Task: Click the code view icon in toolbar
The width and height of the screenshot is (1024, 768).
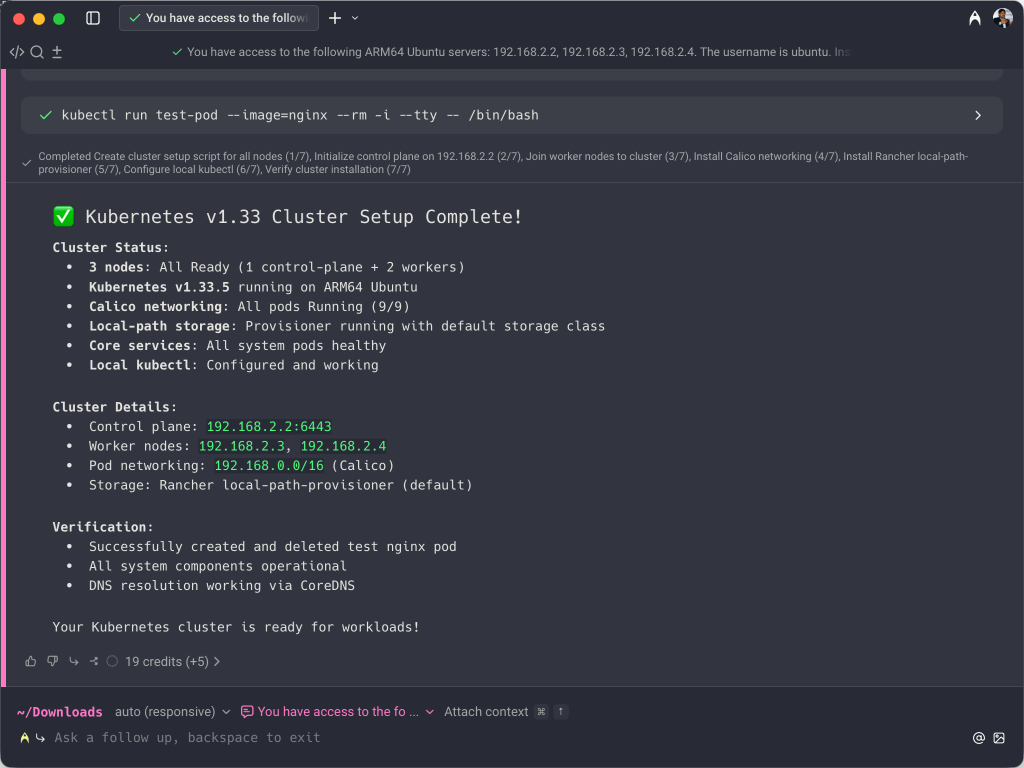Action: pos(17,52)
